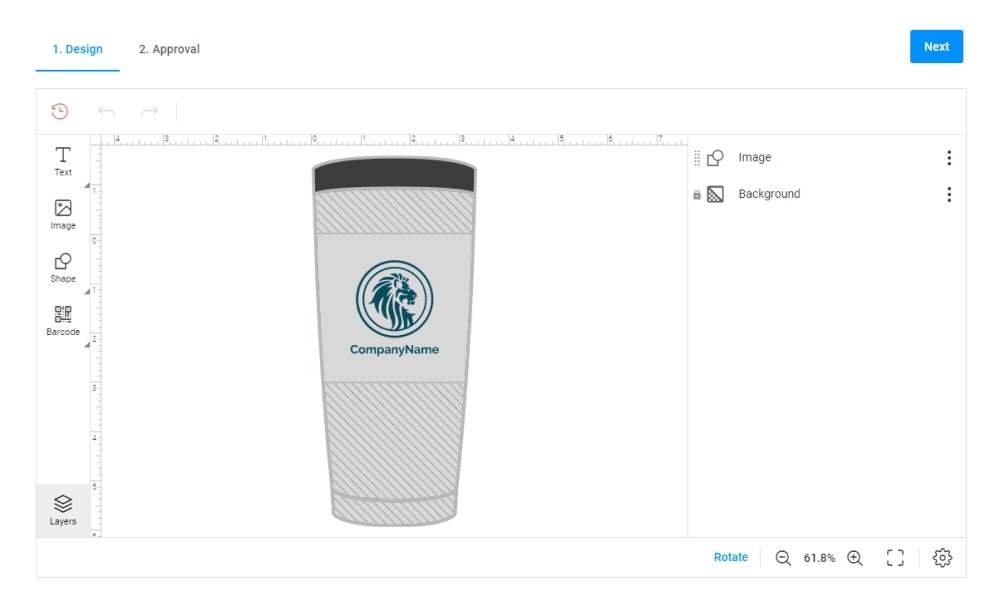
Task: Zoom out with the minus magnifier
Action: (783, 558)
